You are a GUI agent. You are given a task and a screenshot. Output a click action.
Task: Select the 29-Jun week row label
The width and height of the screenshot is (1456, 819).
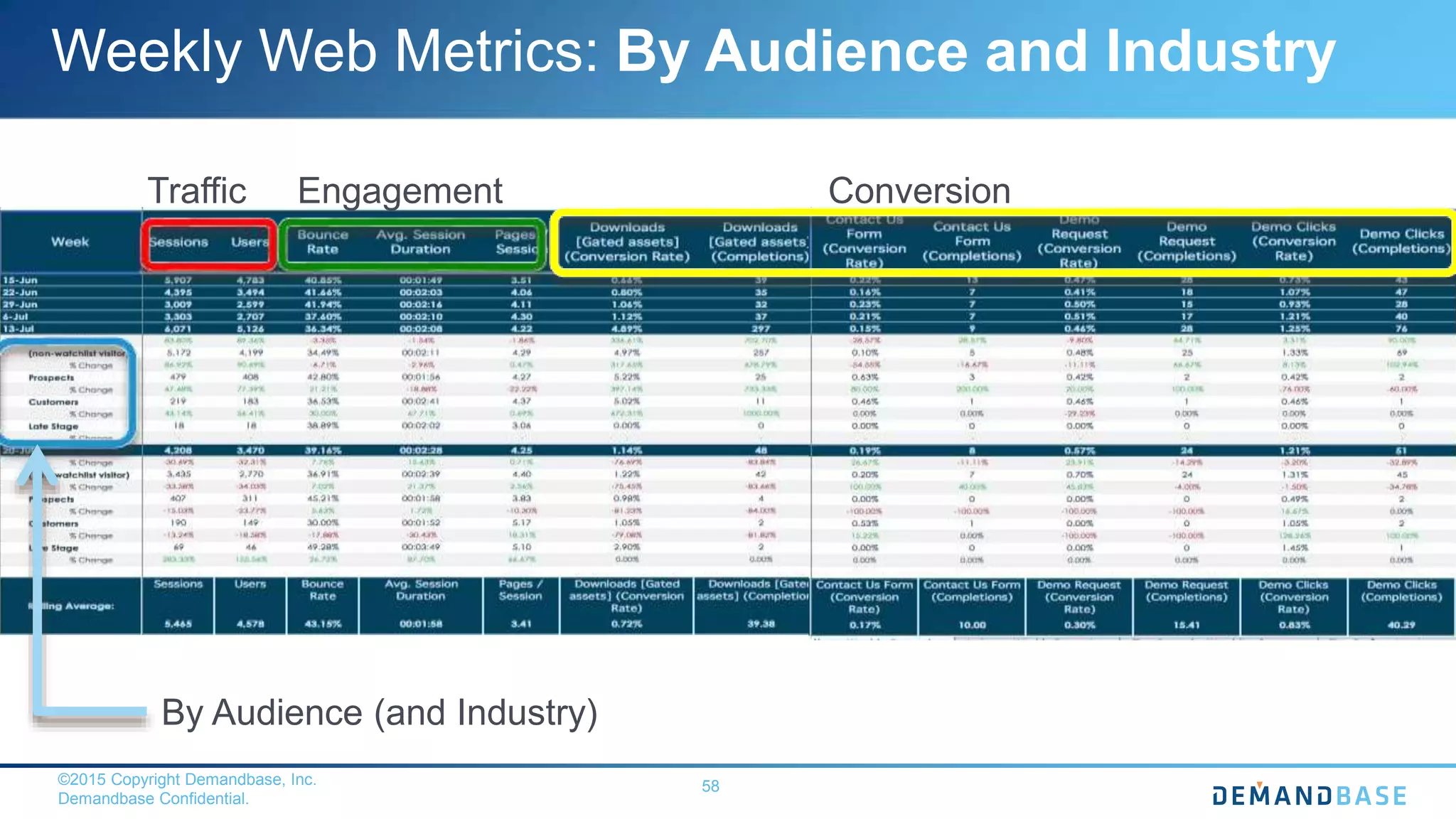19,304
